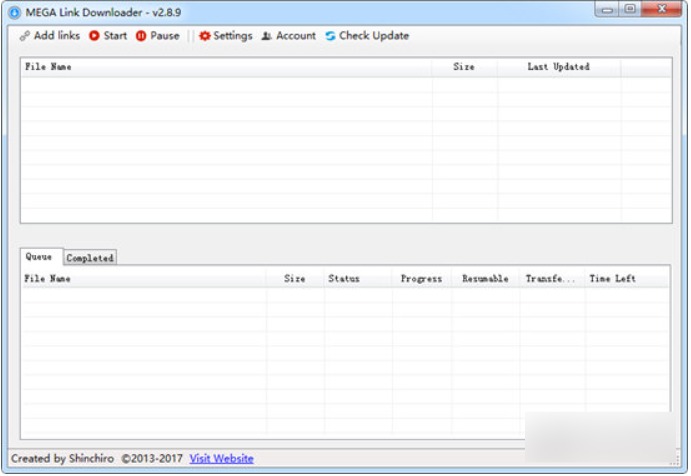Click the Transfe... column header
691x476 pixels.
[x=552, y=279]
